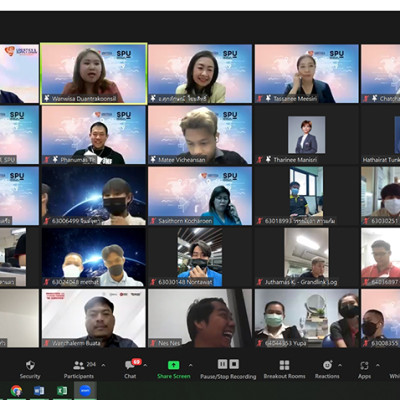
Task: Click the muted mic icon beside Tassanee Meesiri
Action: [260, 99]
